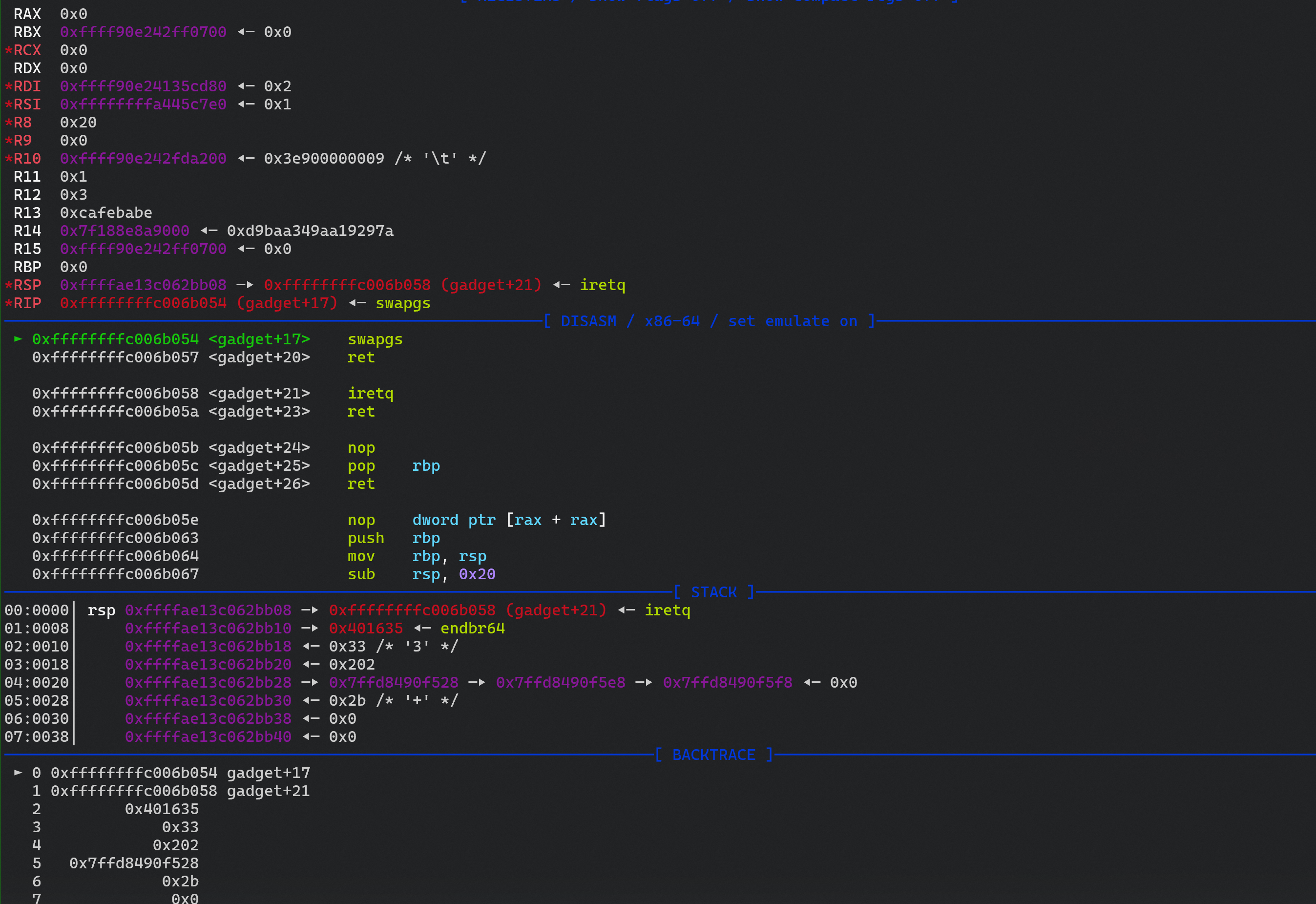
Task: Click the endbr64 text in stack
Action: click(473, 629)
